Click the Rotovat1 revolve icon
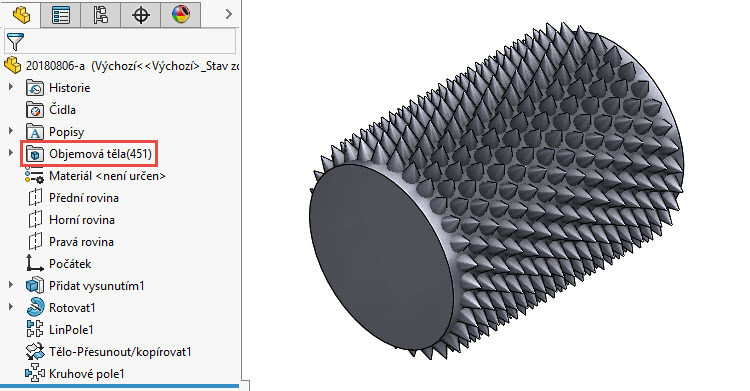 click(x=34, y=308)
